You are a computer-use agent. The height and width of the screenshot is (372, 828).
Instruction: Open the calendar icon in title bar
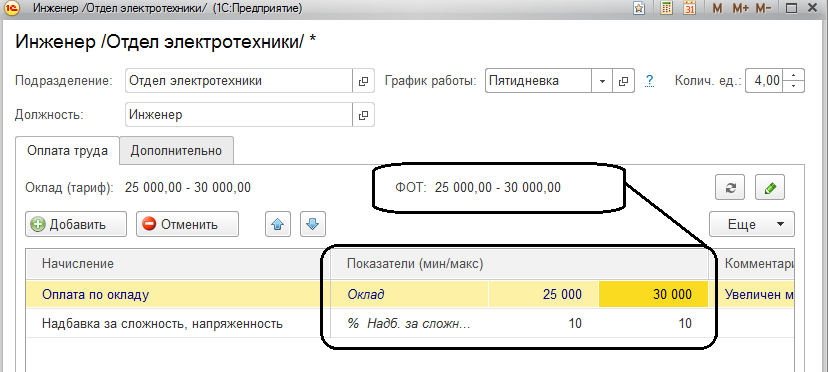[x=689, y=8]
